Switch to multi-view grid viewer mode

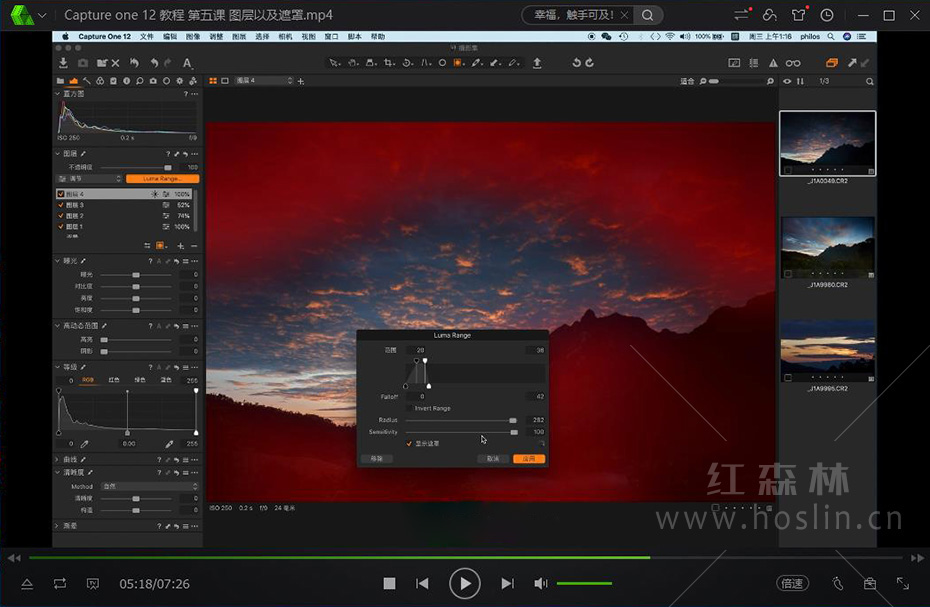[213, 81]
